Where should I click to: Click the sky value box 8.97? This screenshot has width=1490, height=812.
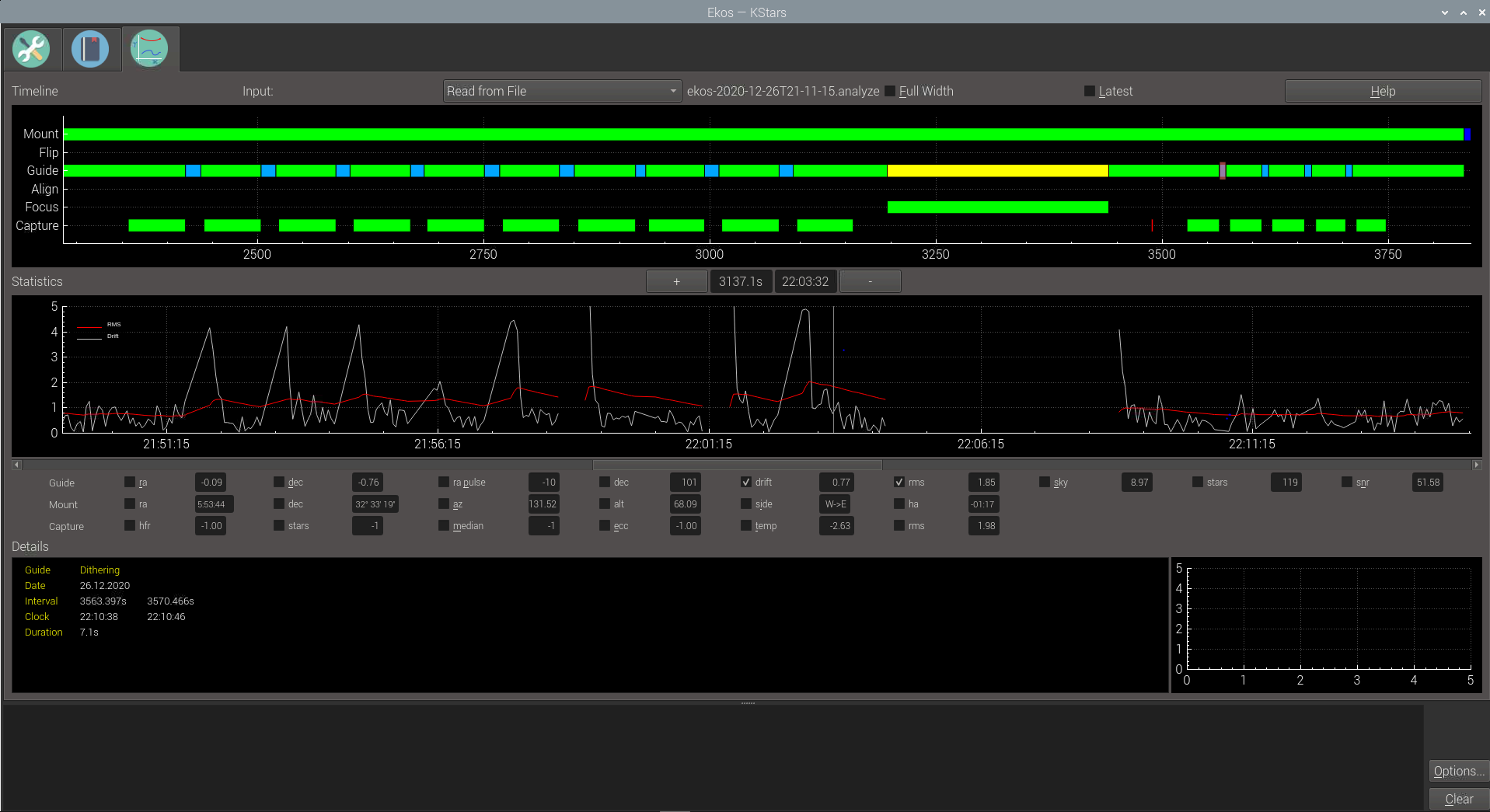[1136, 482]
